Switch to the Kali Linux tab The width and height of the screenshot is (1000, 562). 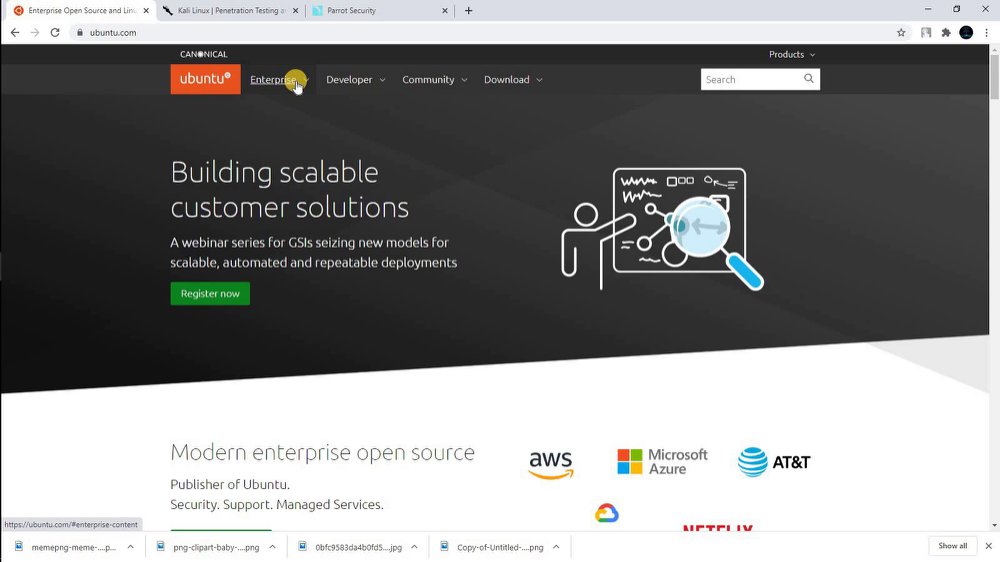pos(231,10)
